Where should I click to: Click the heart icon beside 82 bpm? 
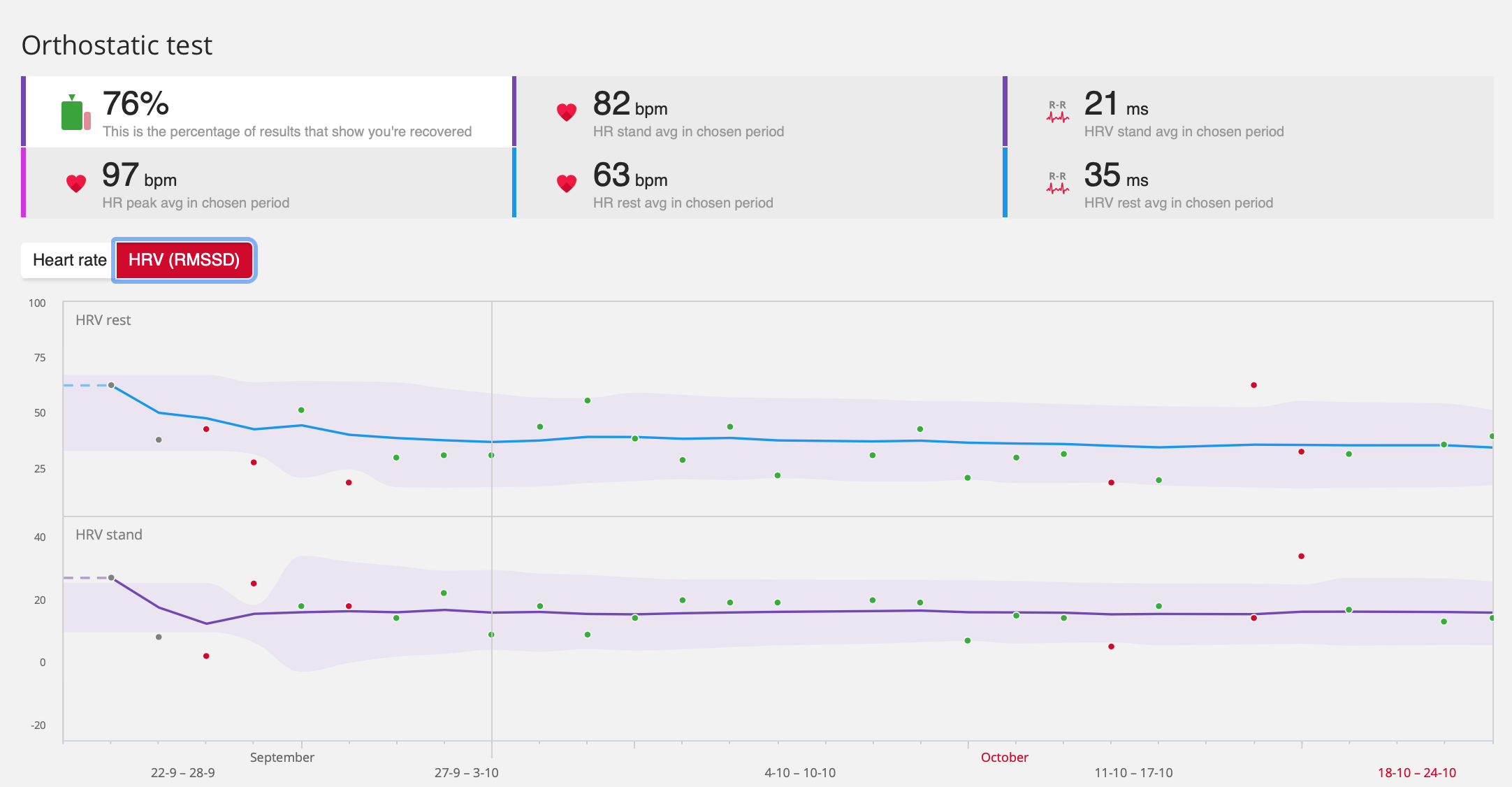(566, 112)
